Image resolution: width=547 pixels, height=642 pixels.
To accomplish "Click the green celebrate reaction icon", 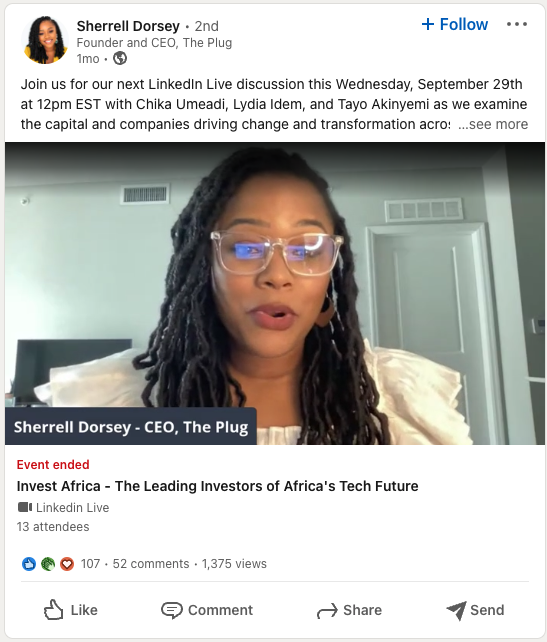I will click(48, 564).
